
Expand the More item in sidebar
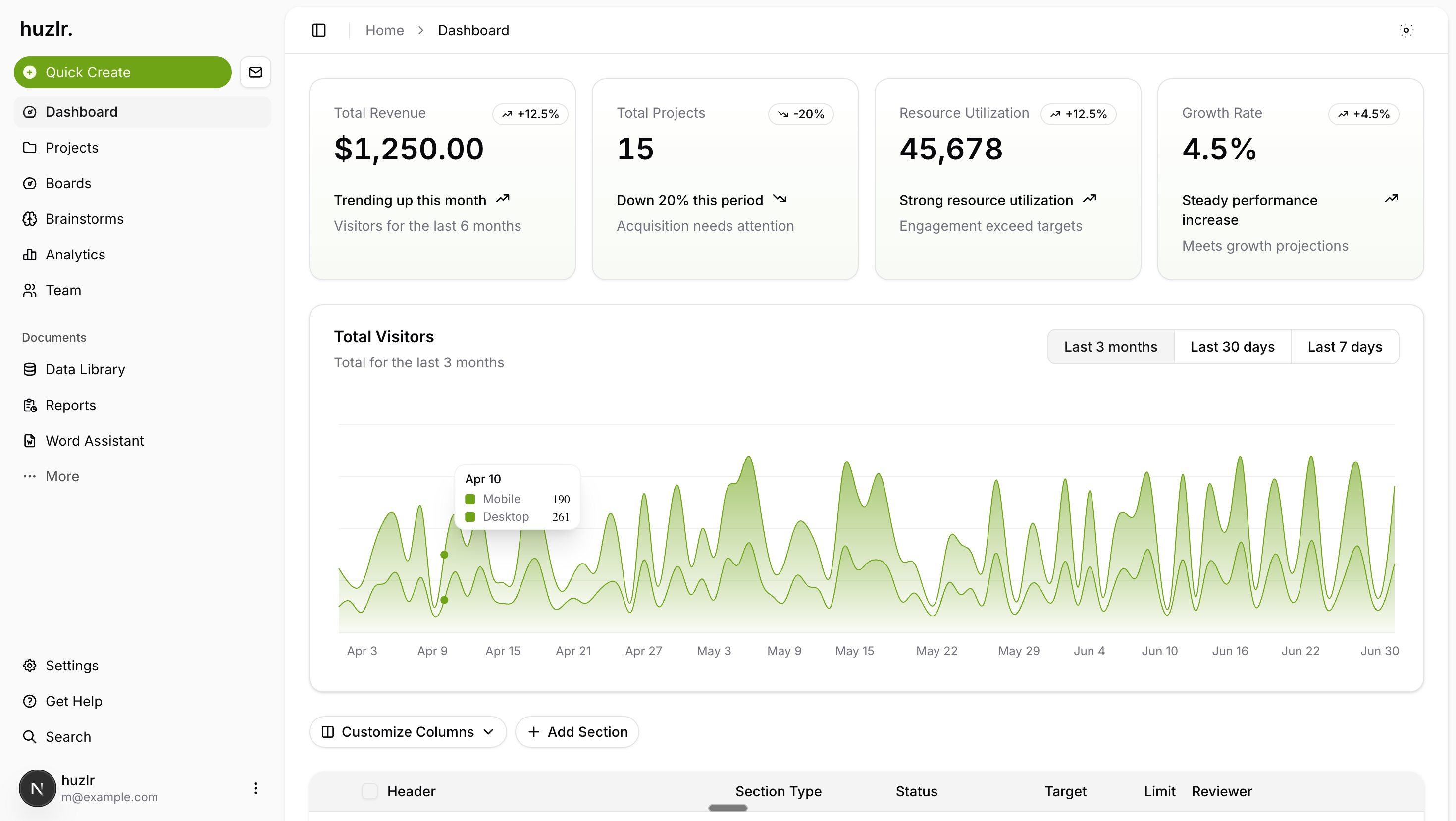(61, 476)
